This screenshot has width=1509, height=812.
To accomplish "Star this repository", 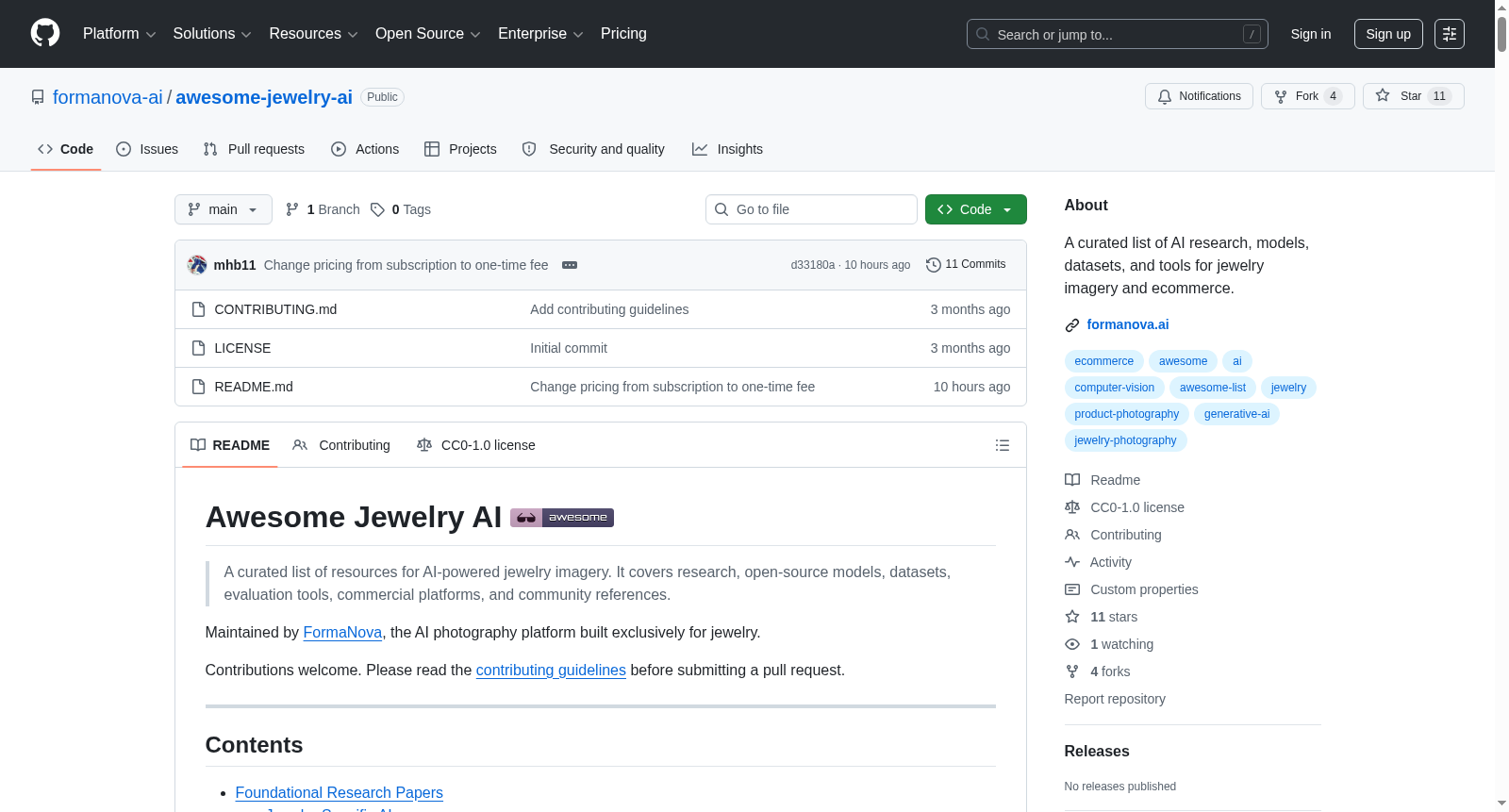I will (1413, 96).
